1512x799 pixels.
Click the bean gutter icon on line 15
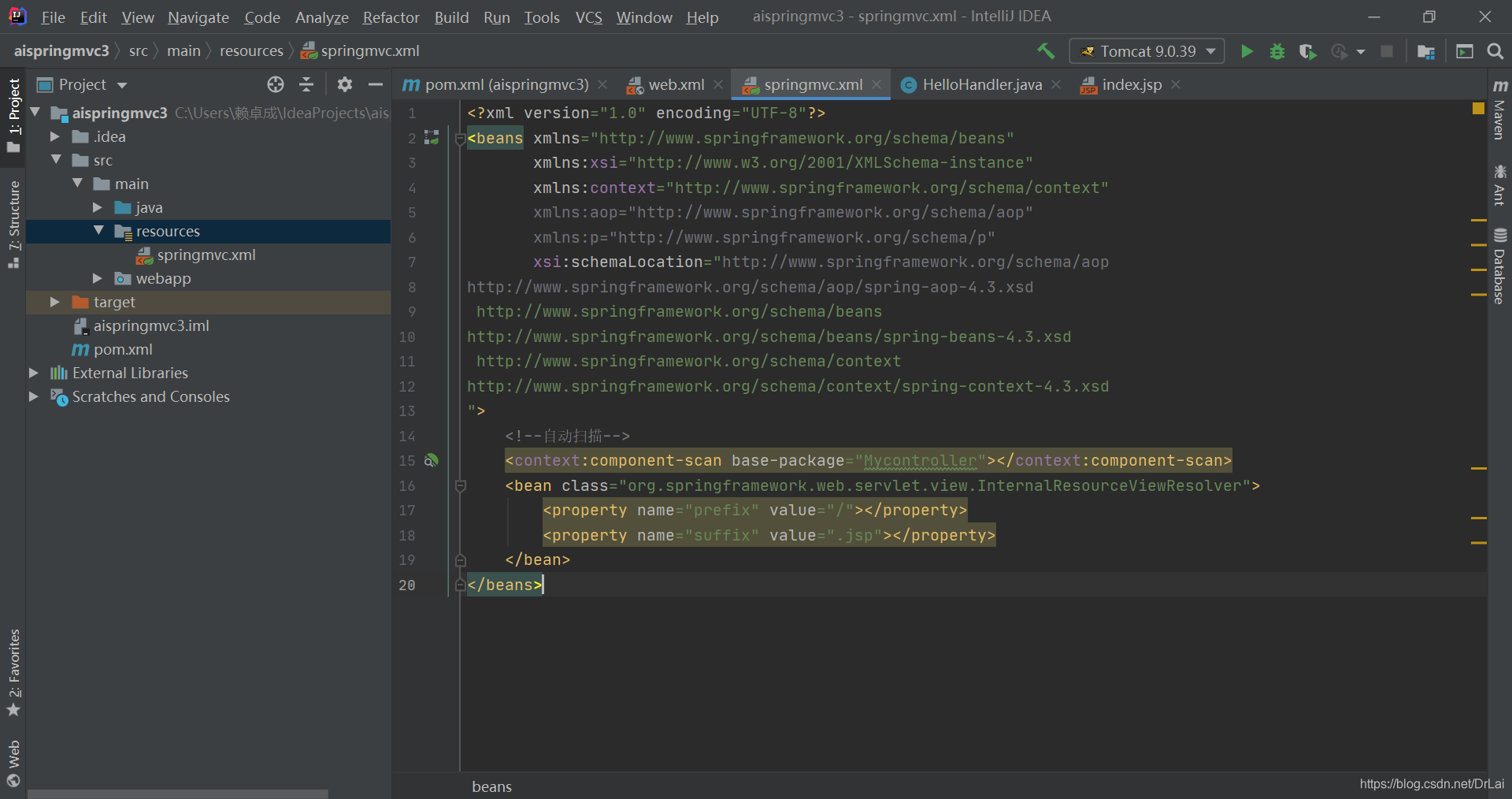431,460
